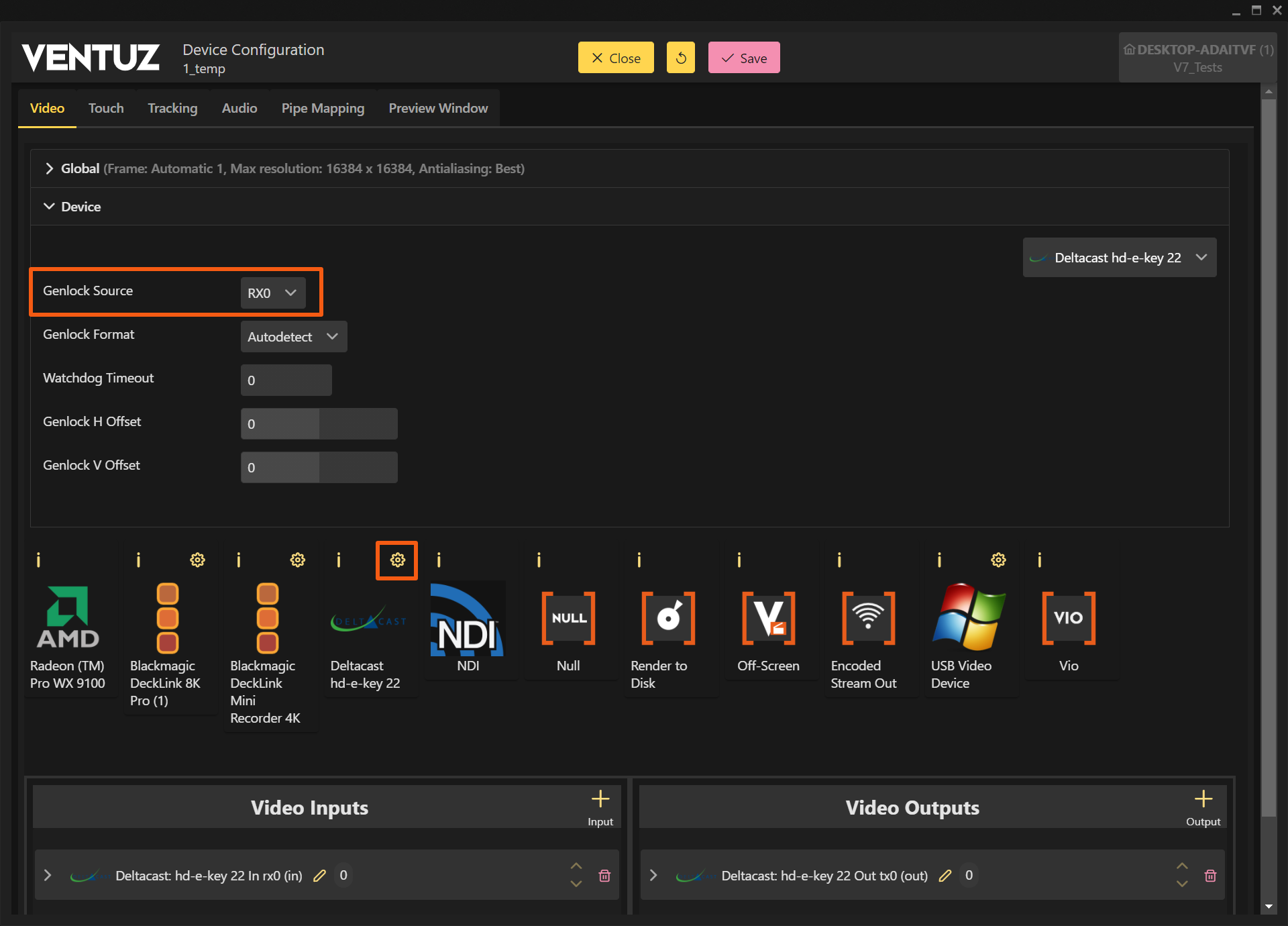Switch to the Pipe Mapping tab
This screenshot has width=1288, height=926.
323,108
